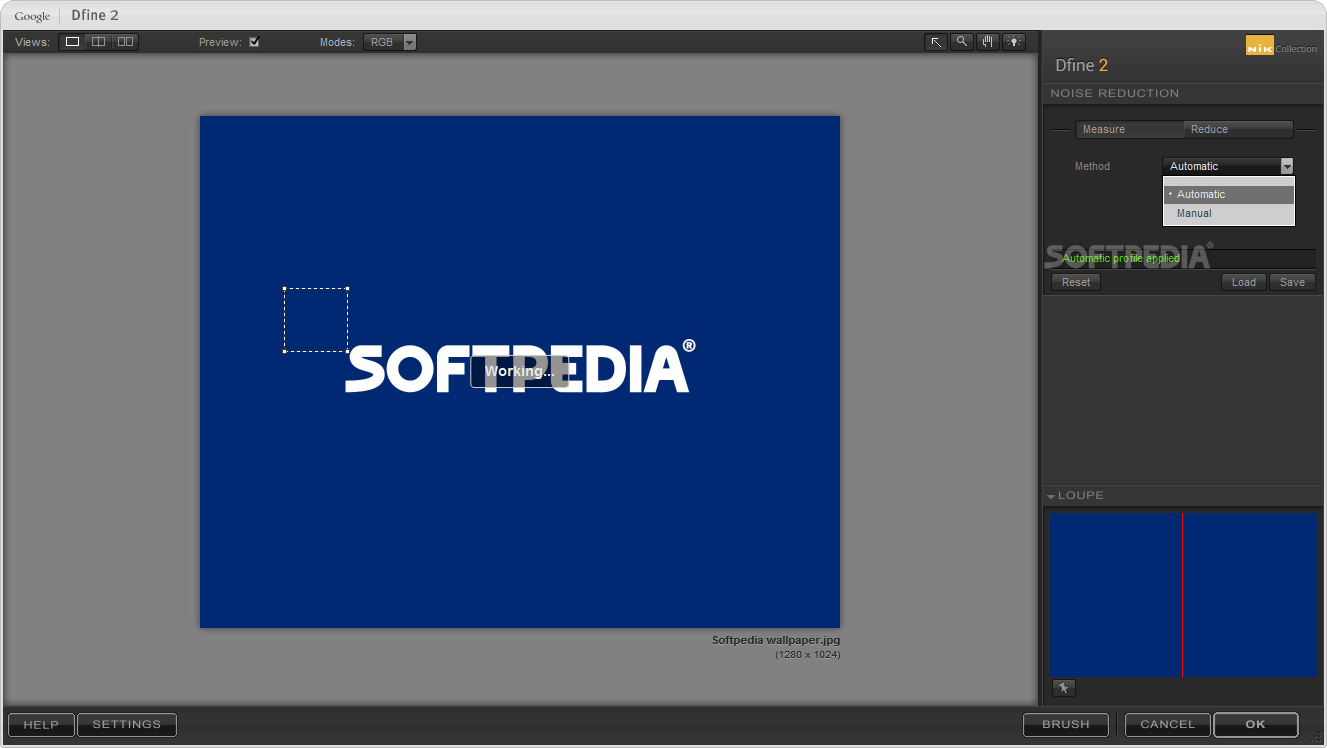Click the loupe pin icon

click(x=1064, y=688)
